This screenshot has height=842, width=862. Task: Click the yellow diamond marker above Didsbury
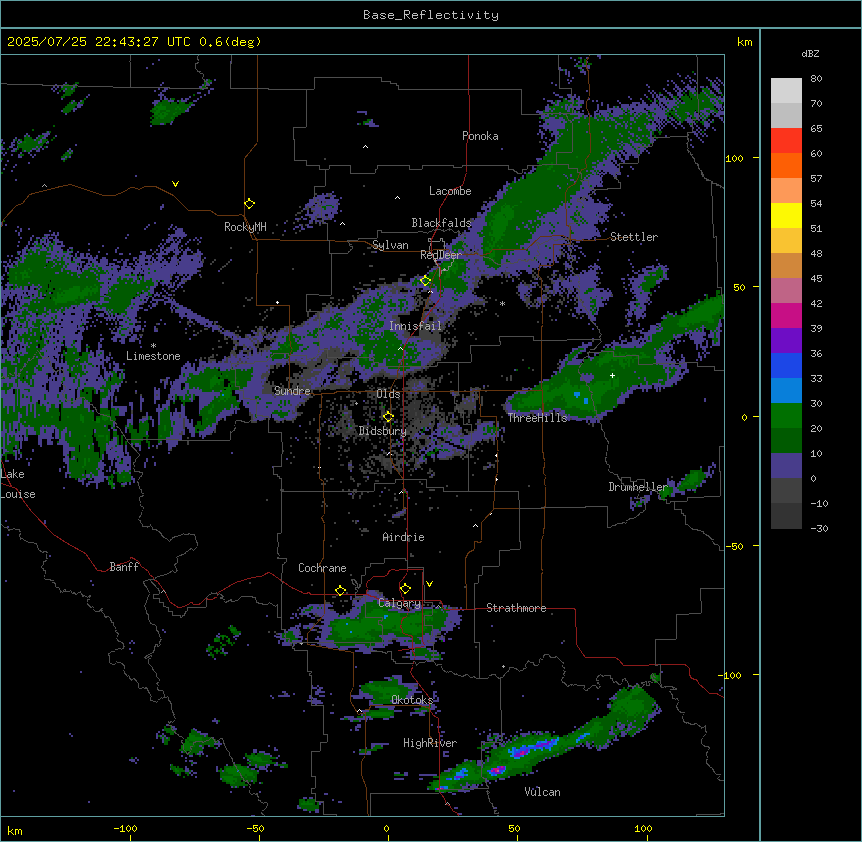[x=389, y=417]
